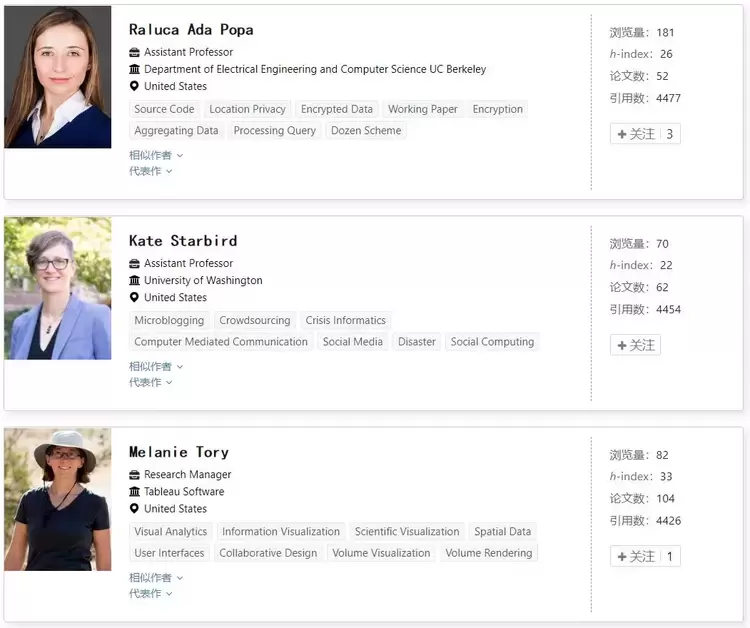The width and height of the screenshot is (750, 628).
Task: Select the Crisis Informatics tag
Action: coord(345,320)
